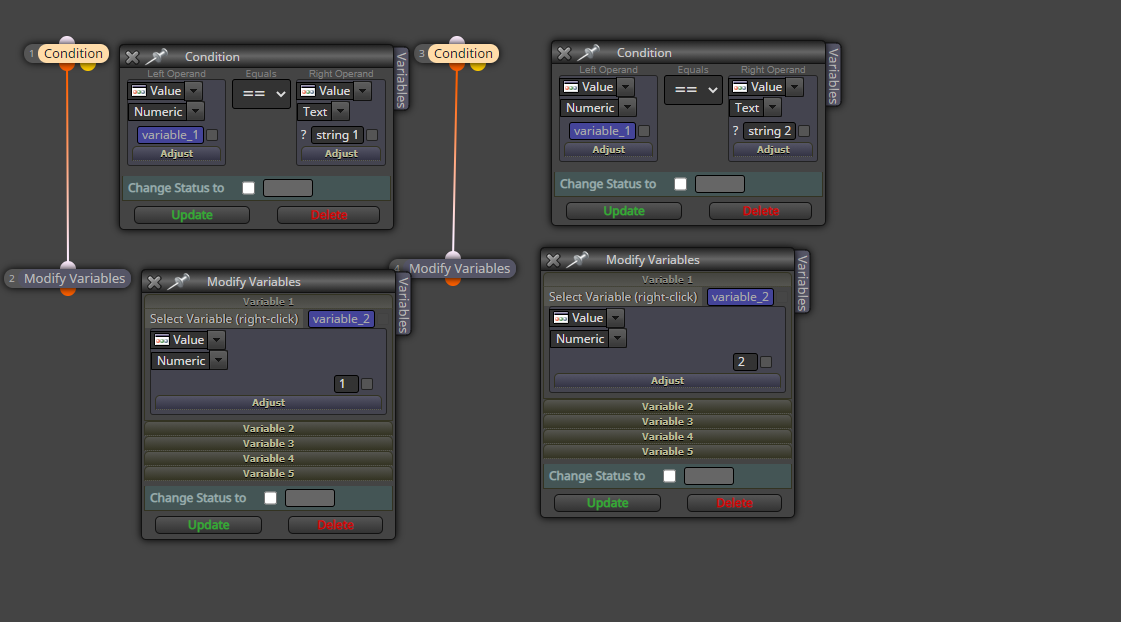This screenshot has width=1121, height=622.
Task: Expand Variable 4 in value 2 Modify panel
Action: (667, 436)
